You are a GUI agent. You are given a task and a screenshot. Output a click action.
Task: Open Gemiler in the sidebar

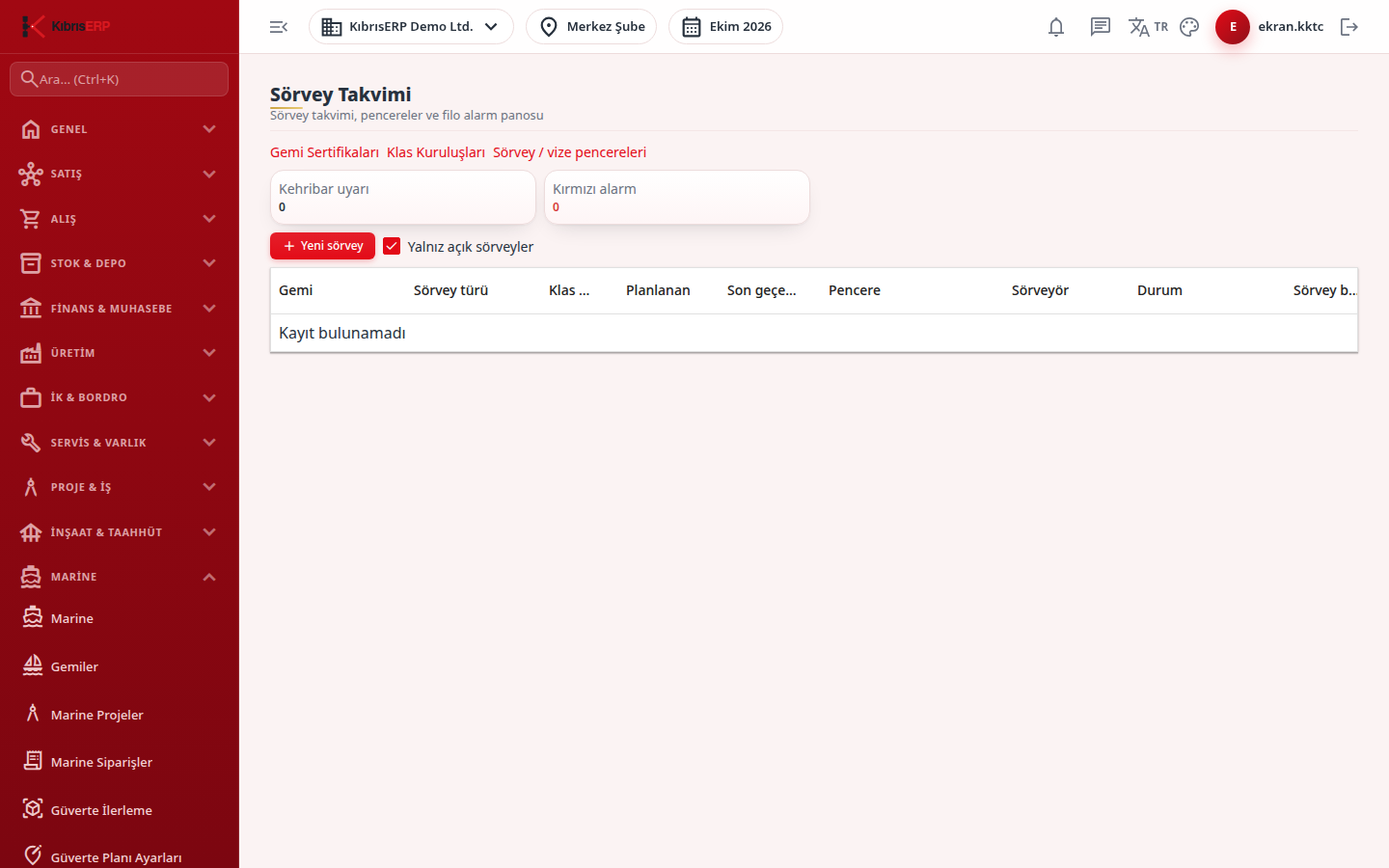pos(120,666)
